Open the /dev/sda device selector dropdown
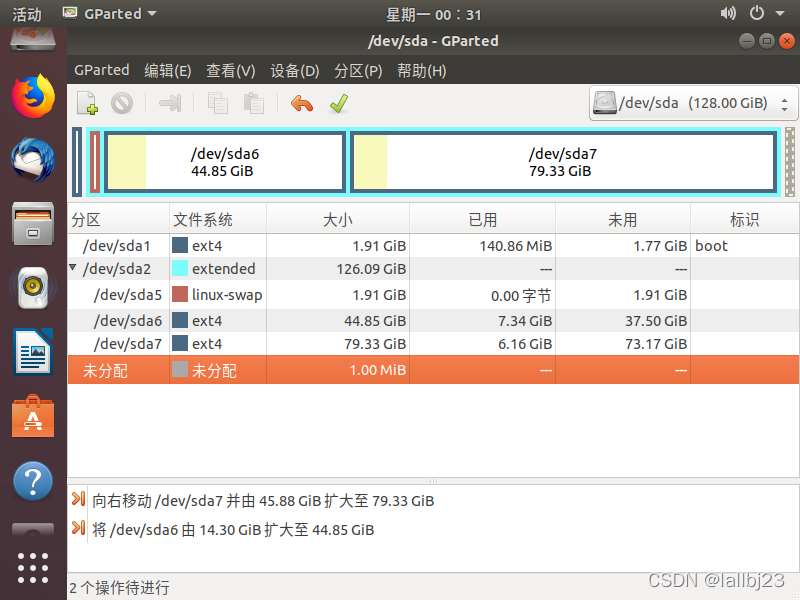Viewport: 800px width, 600px height. coord(693,104)
